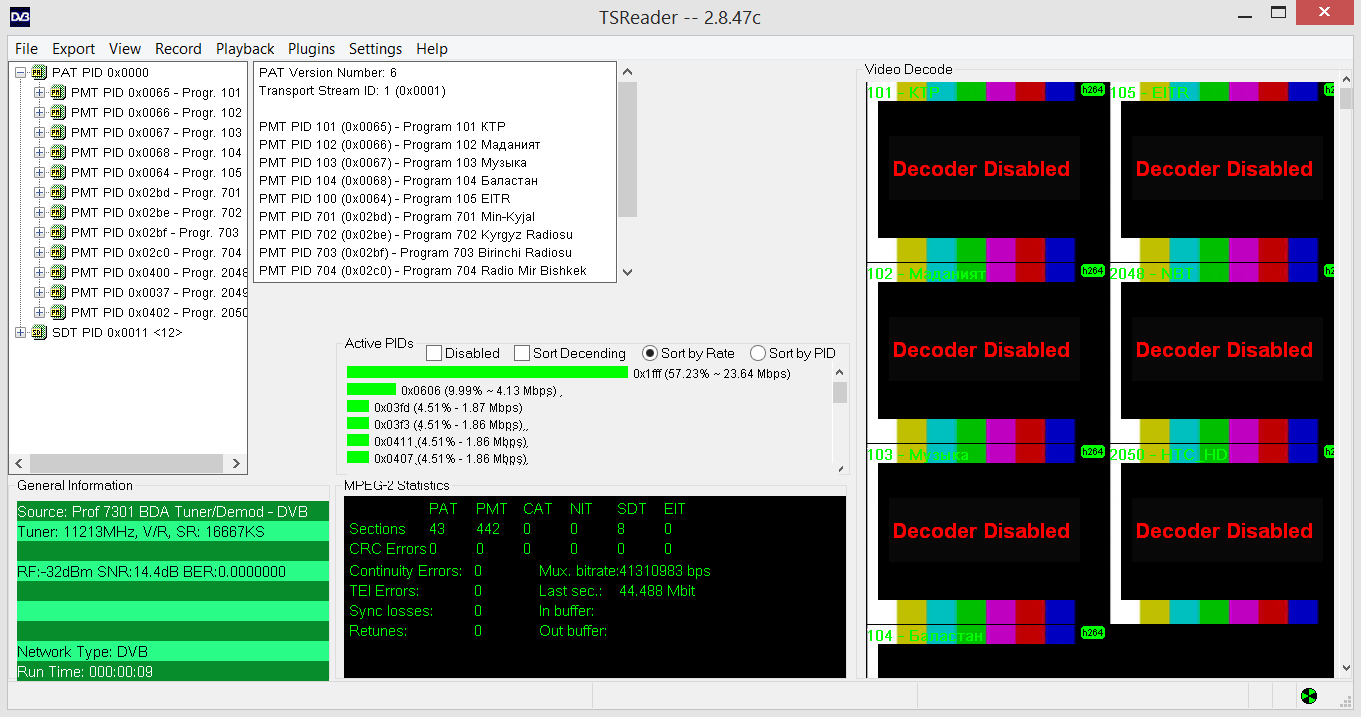Click 'PAT Version Number: 6' text
The width and height of the screenshot is (1361, 717).
coord(327,73)
